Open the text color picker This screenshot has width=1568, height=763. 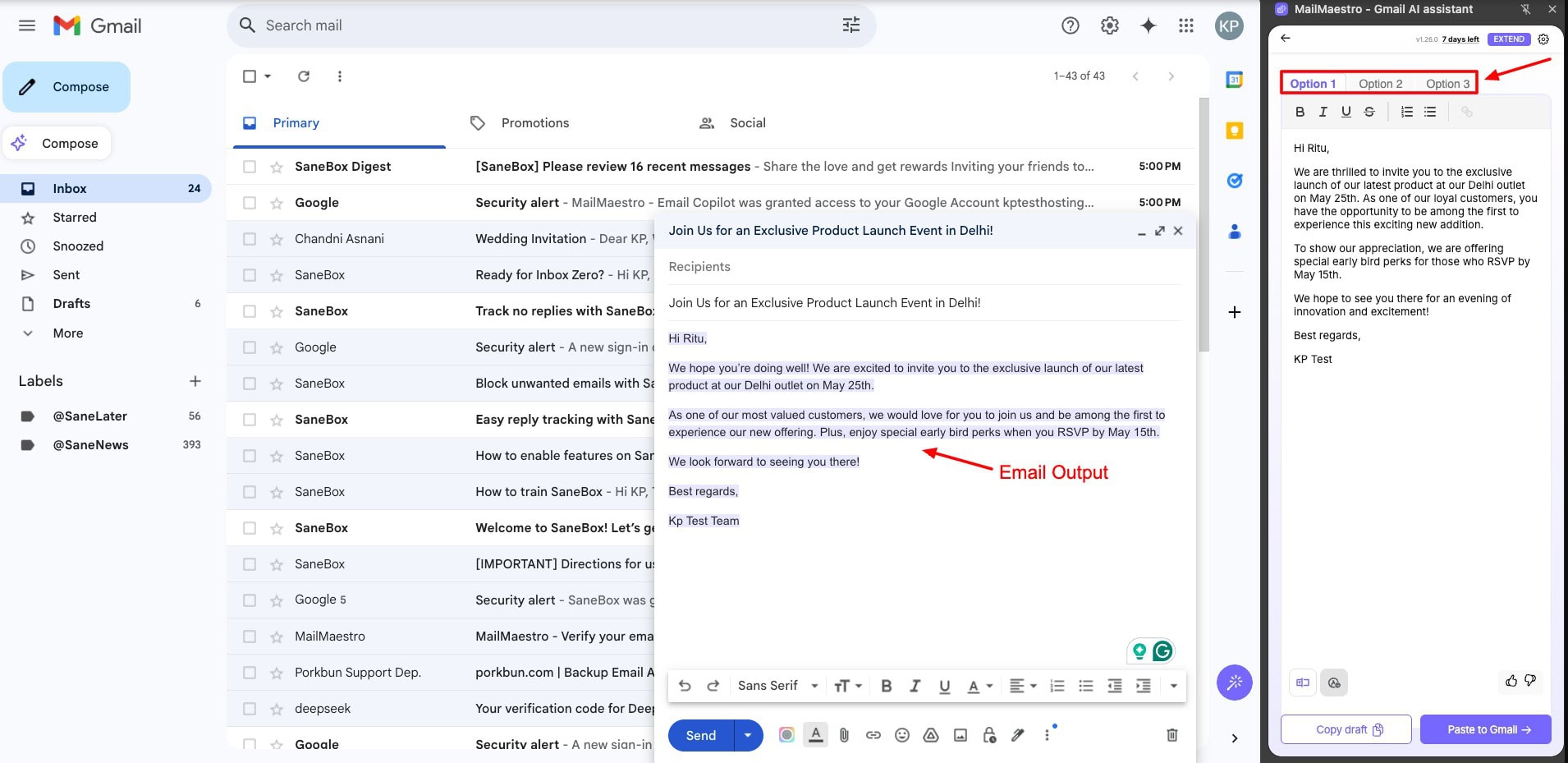coord(979,686)
